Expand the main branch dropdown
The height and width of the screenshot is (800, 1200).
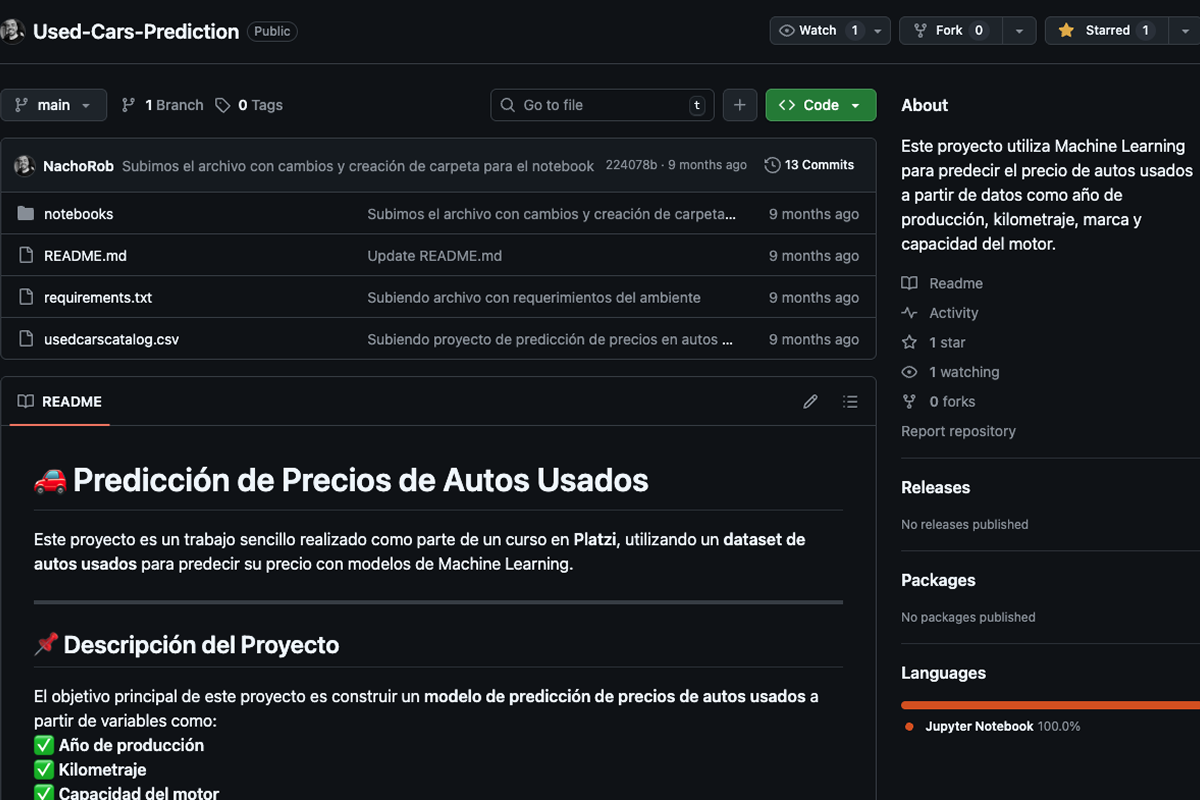tap(54, 105)
